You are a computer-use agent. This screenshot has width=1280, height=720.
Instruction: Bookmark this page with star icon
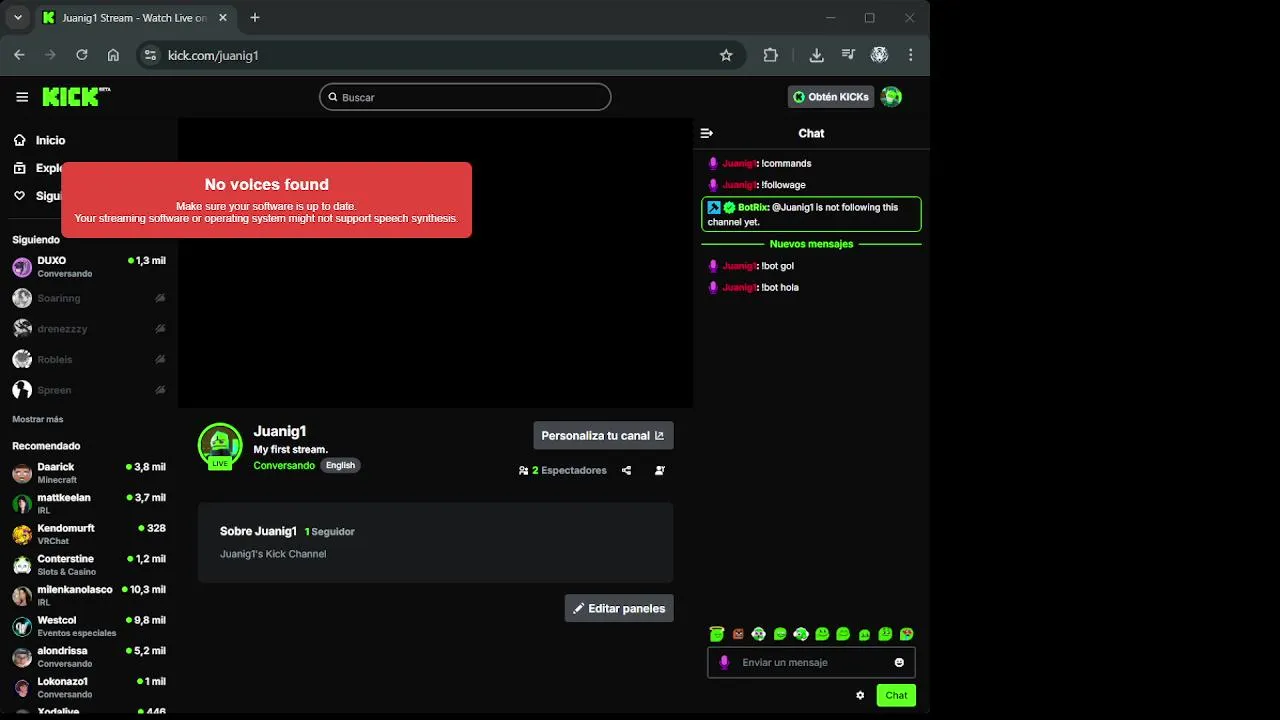point(726,55)
